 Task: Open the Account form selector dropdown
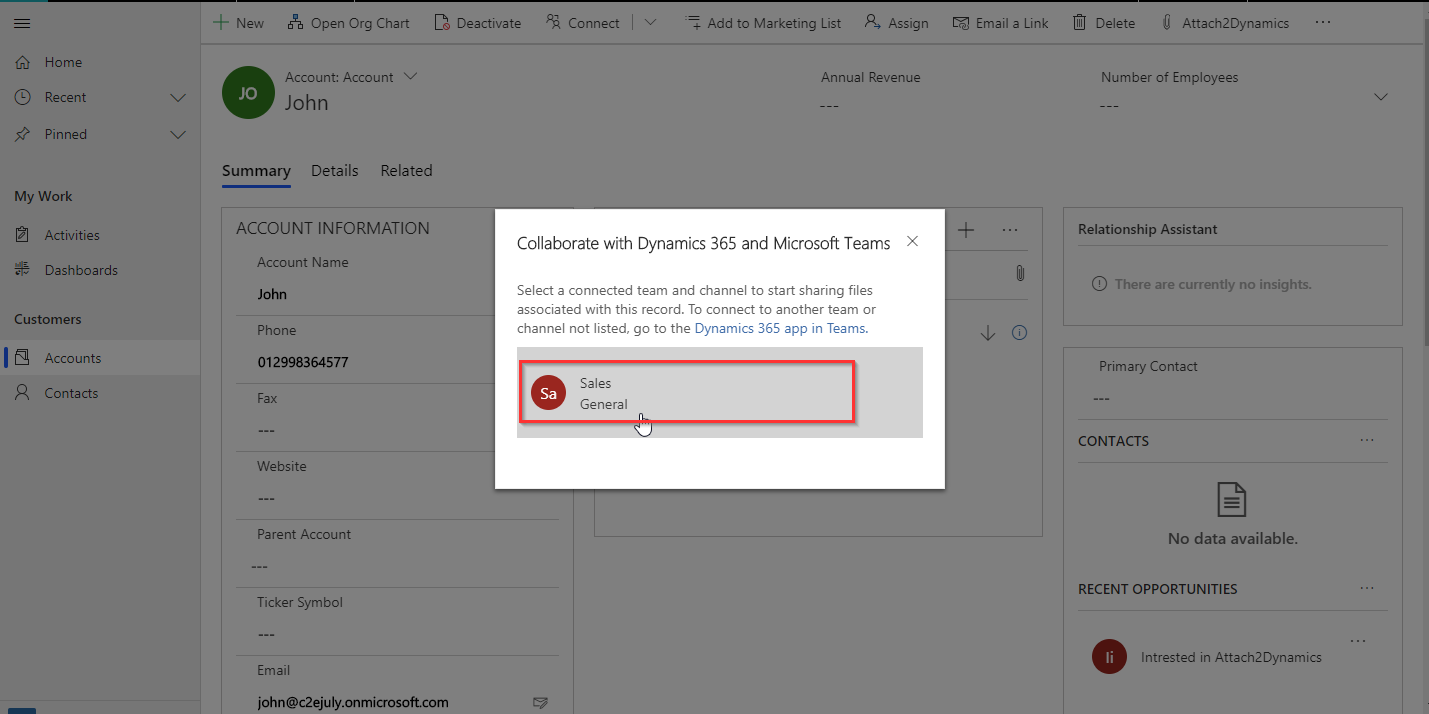[x=409, y=77]
